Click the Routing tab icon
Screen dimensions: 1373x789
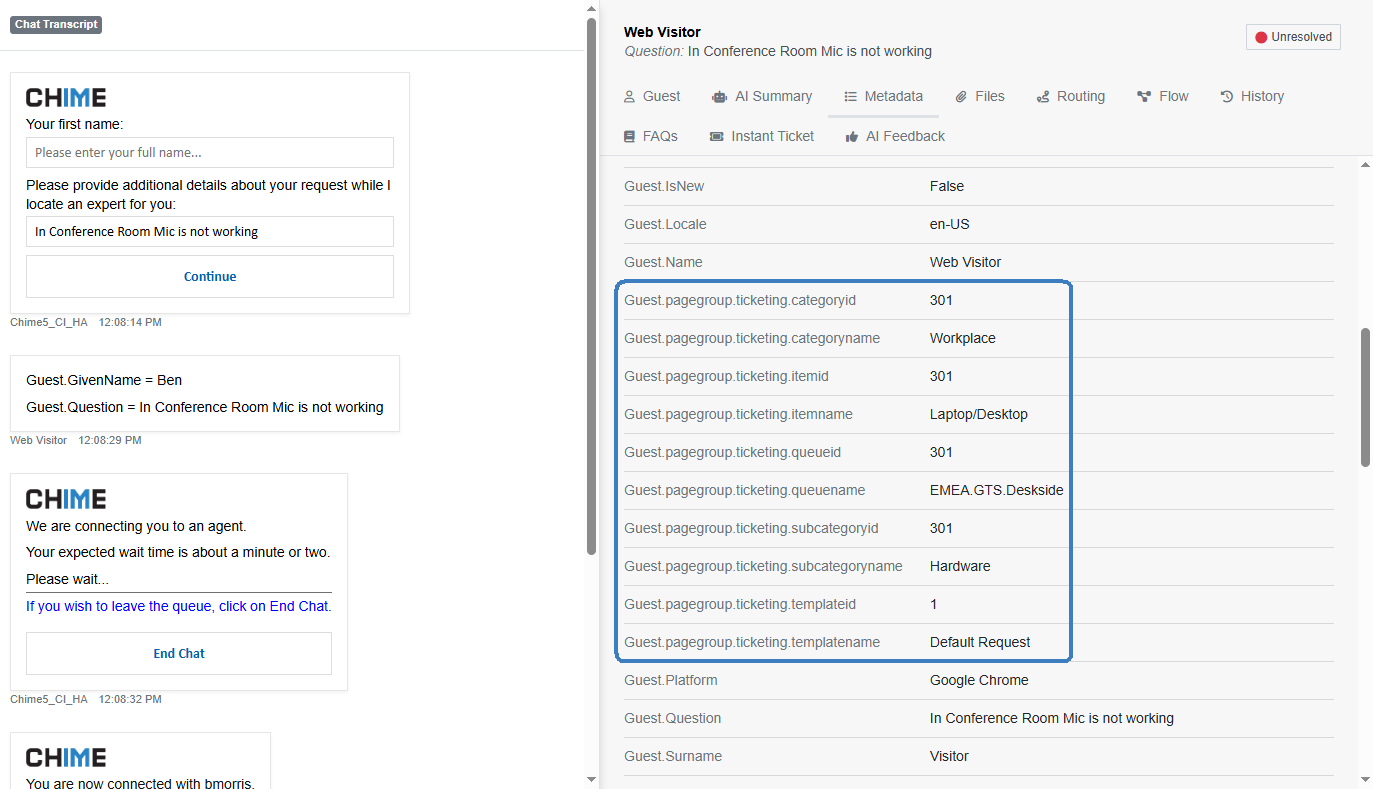(1043, 97)
